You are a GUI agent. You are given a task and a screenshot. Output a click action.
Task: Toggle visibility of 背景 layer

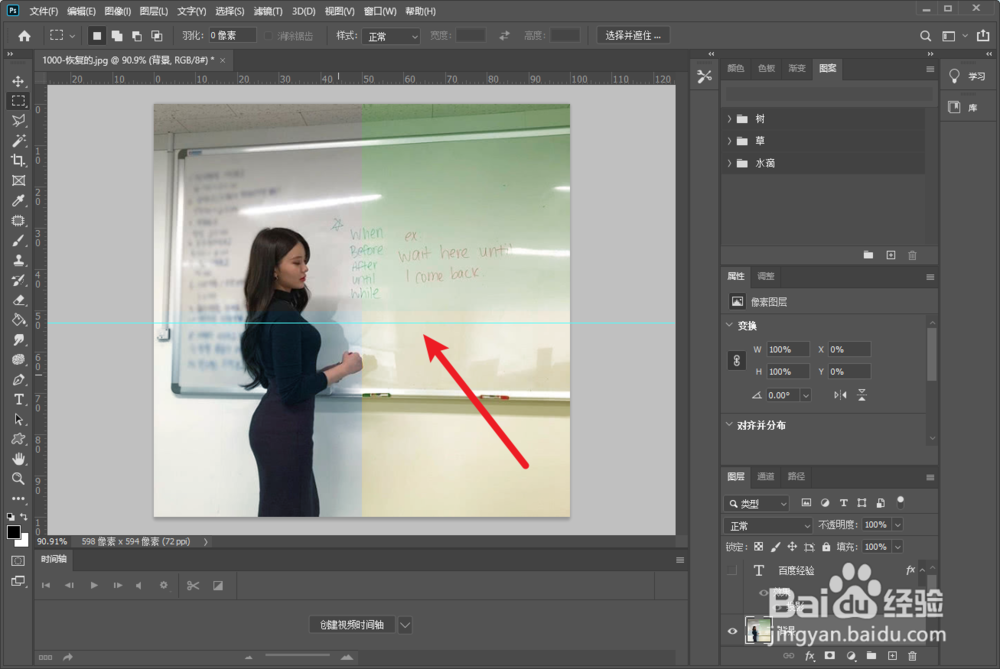(x=732, y=631)
